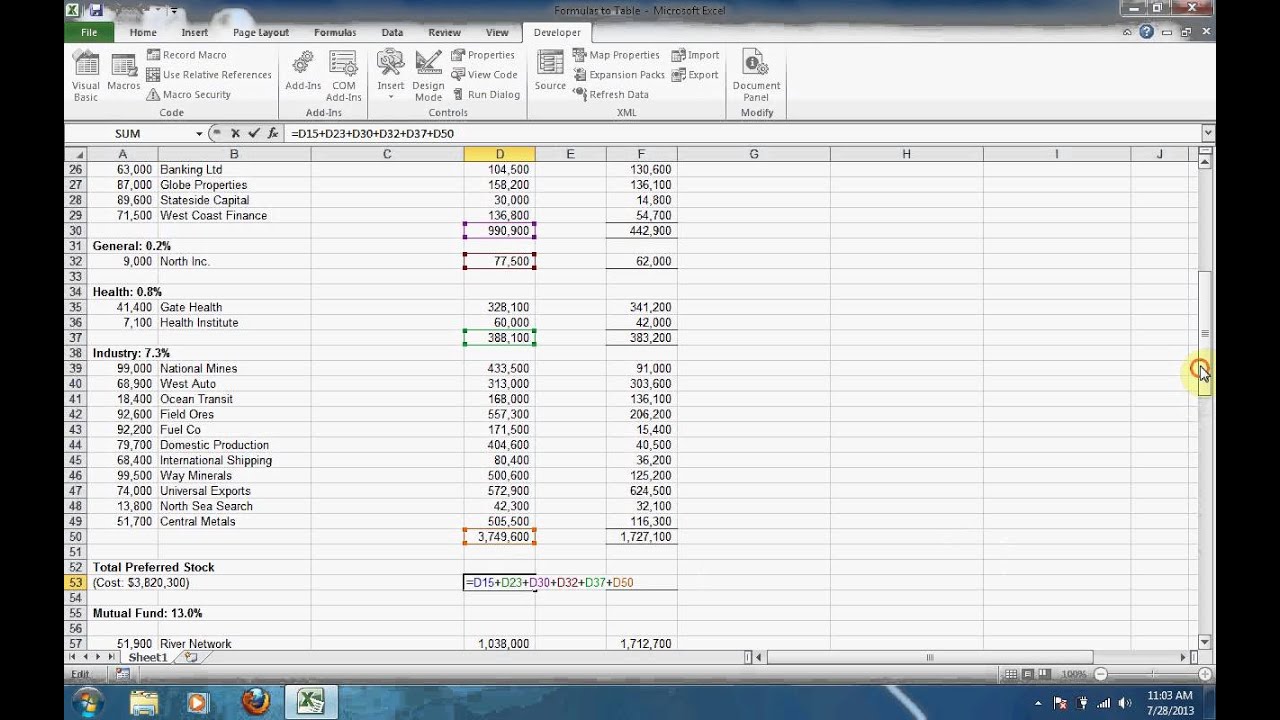Select column D header

click(x=499, y=154)
